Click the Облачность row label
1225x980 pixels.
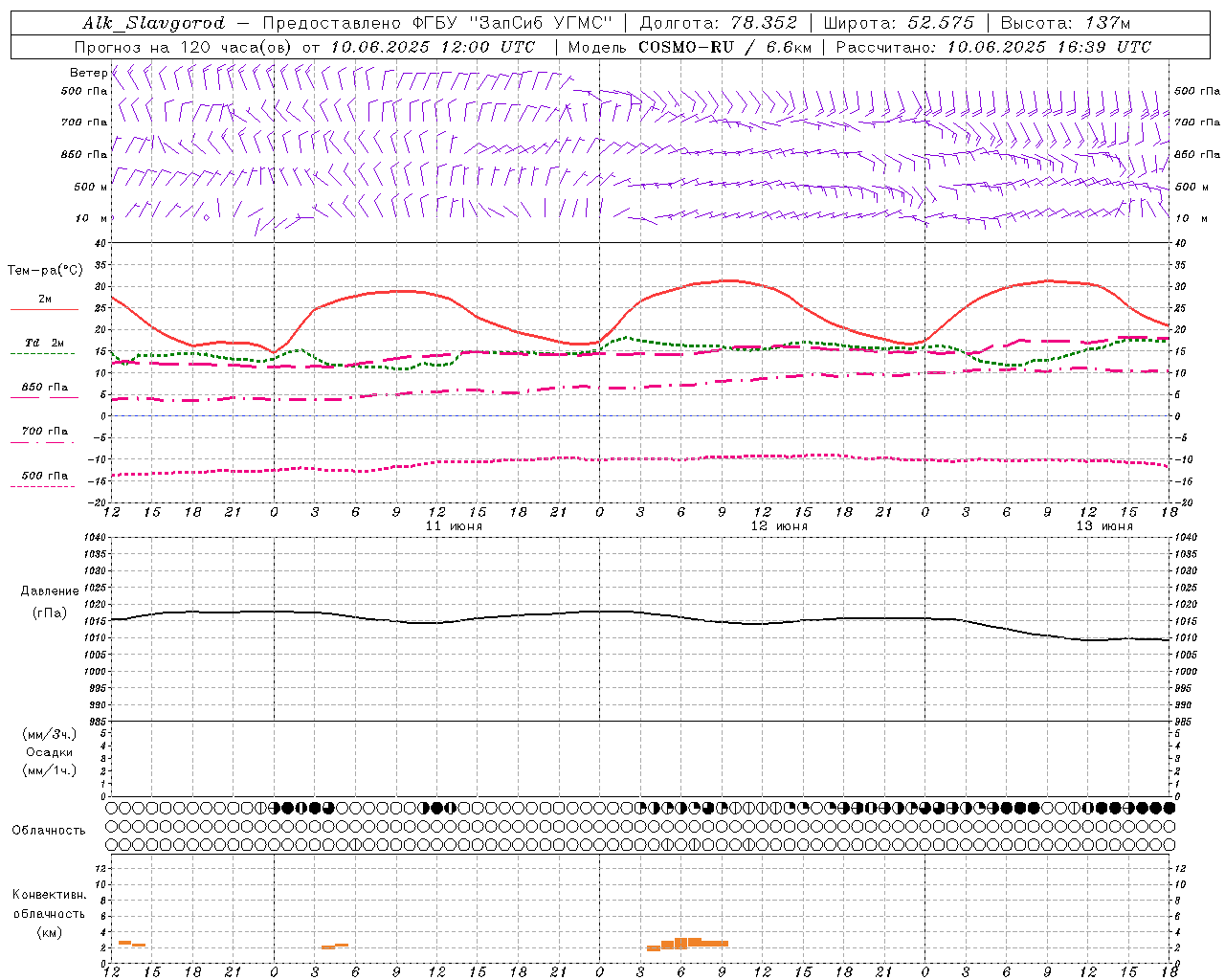point(49,831)
